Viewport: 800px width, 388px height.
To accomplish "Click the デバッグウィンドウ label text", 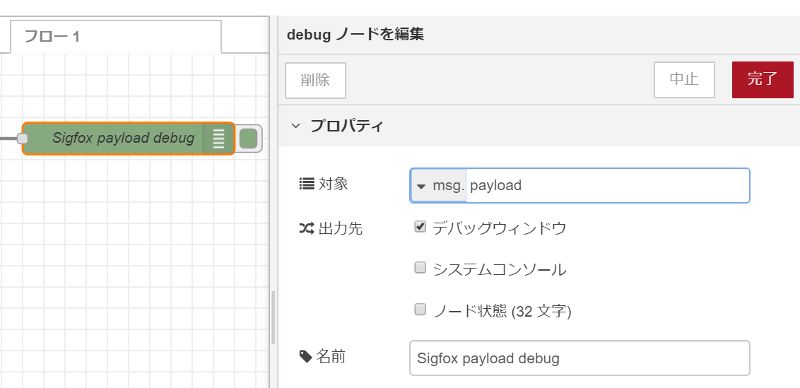I will (499, 228).
